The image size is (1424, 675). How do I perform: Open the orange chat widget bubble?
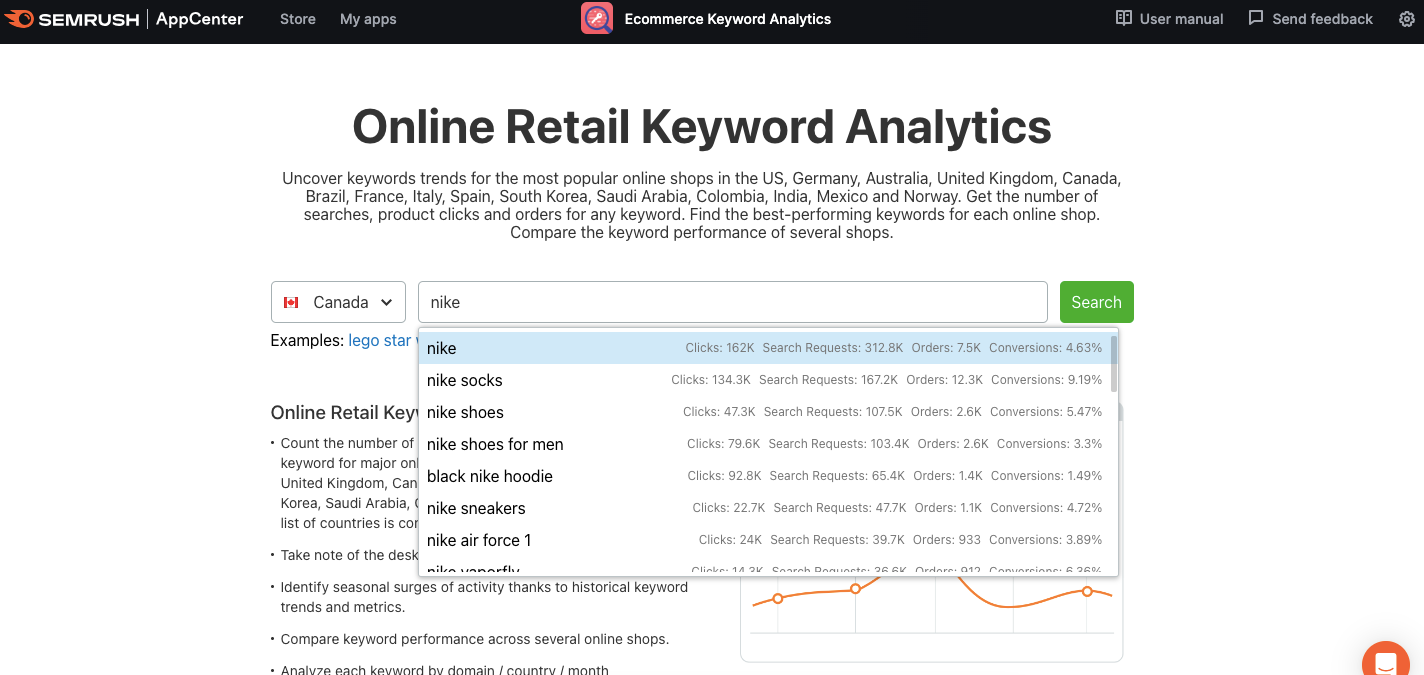click(x=1386, y=661)
